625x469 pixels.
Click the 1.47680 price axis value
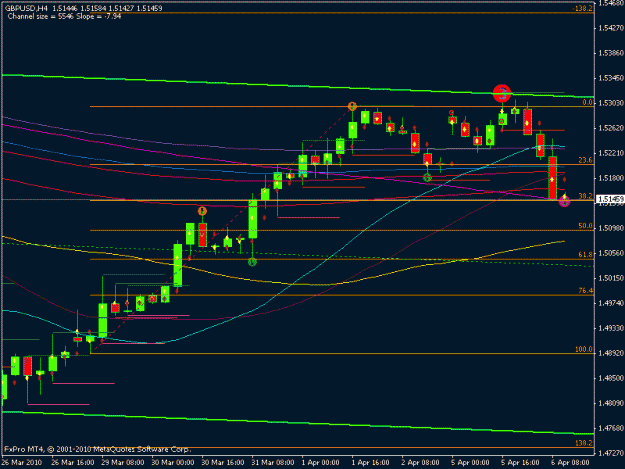611,428
